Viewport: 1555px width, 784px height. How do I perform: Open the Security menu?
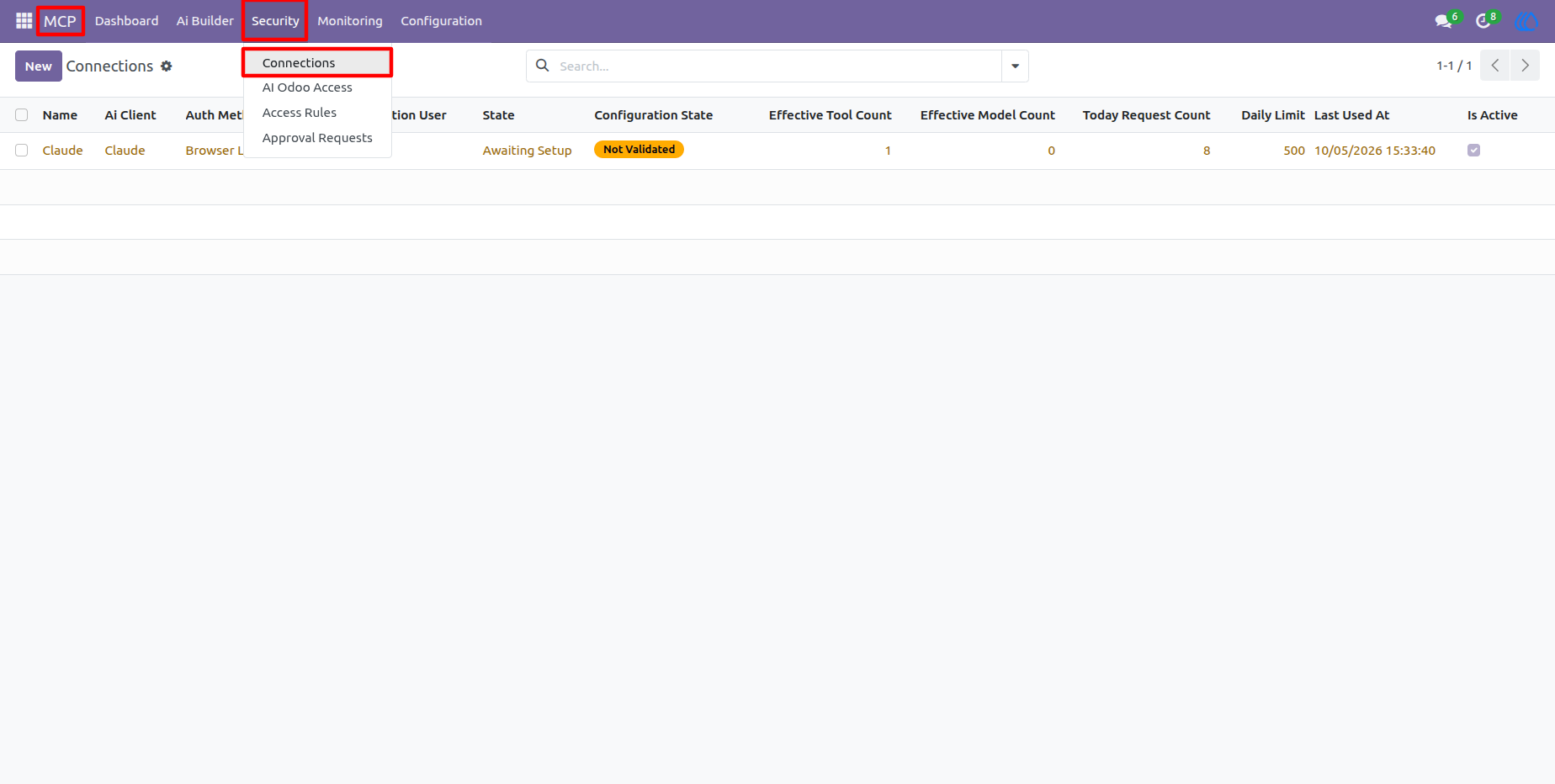[275, 21]
